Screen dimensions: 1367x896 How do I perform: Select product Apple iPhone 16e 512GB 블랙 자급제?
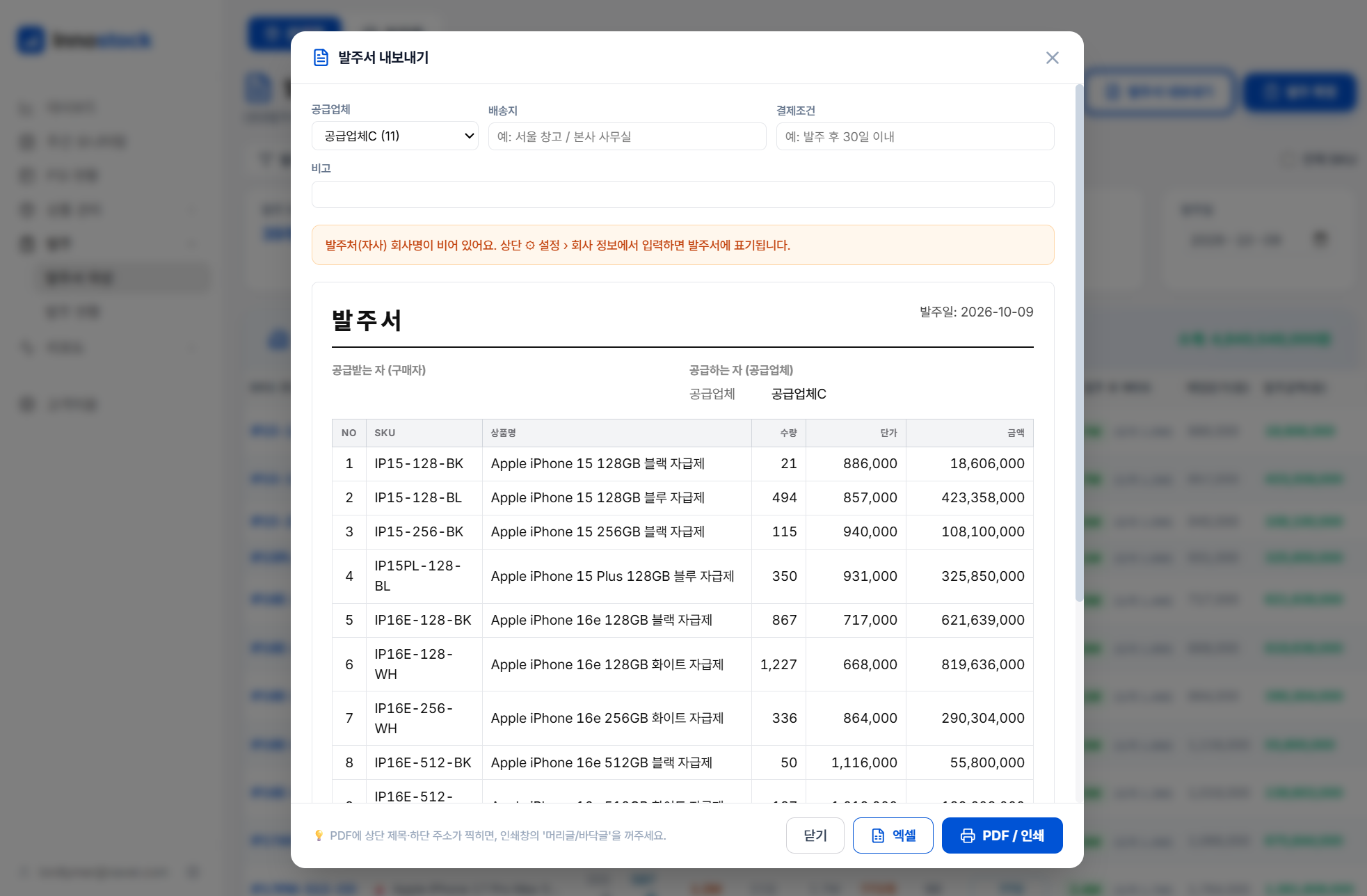601,762
